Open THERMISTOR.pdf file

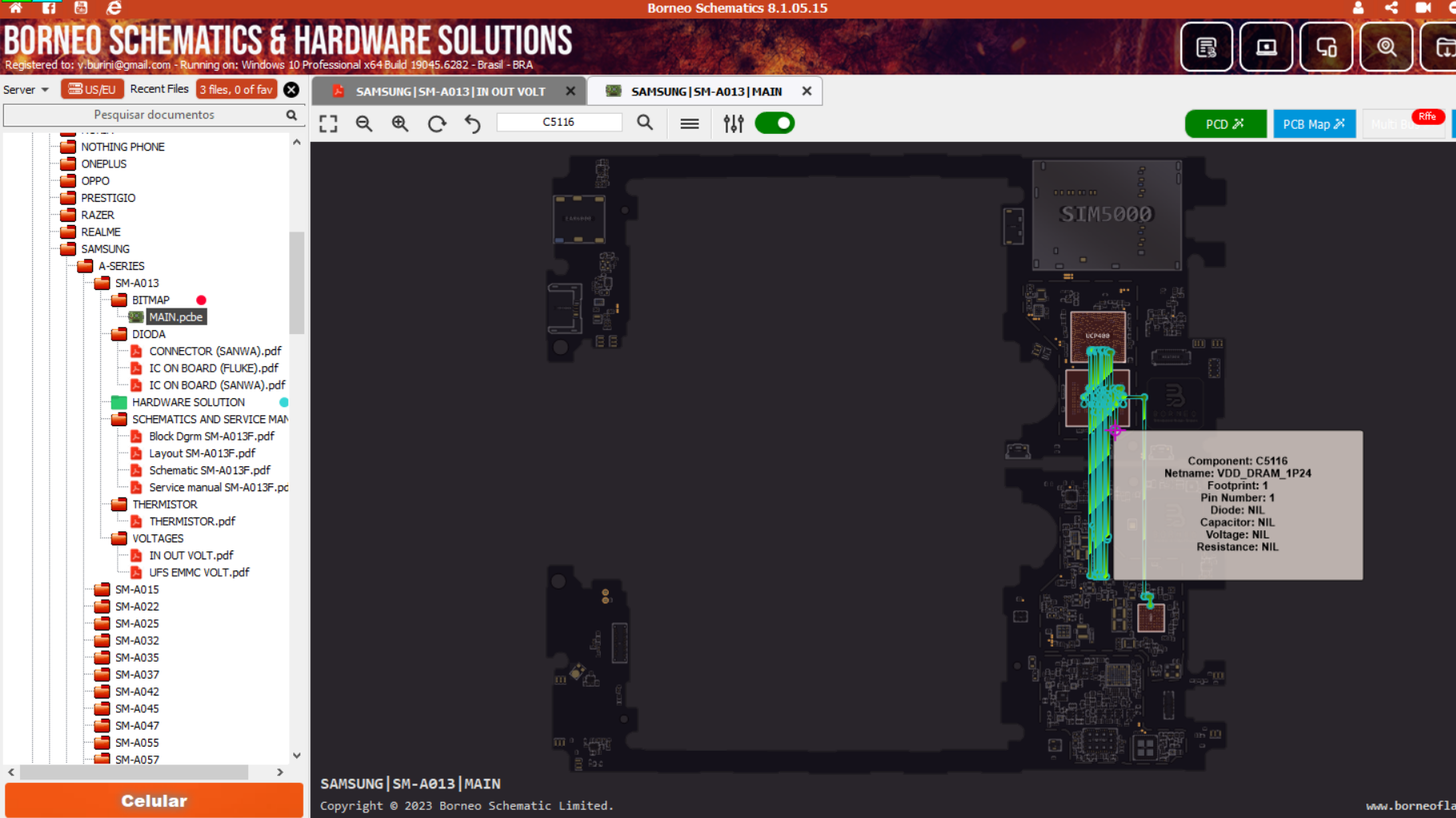pyautogui.click(x=191, y=522)
